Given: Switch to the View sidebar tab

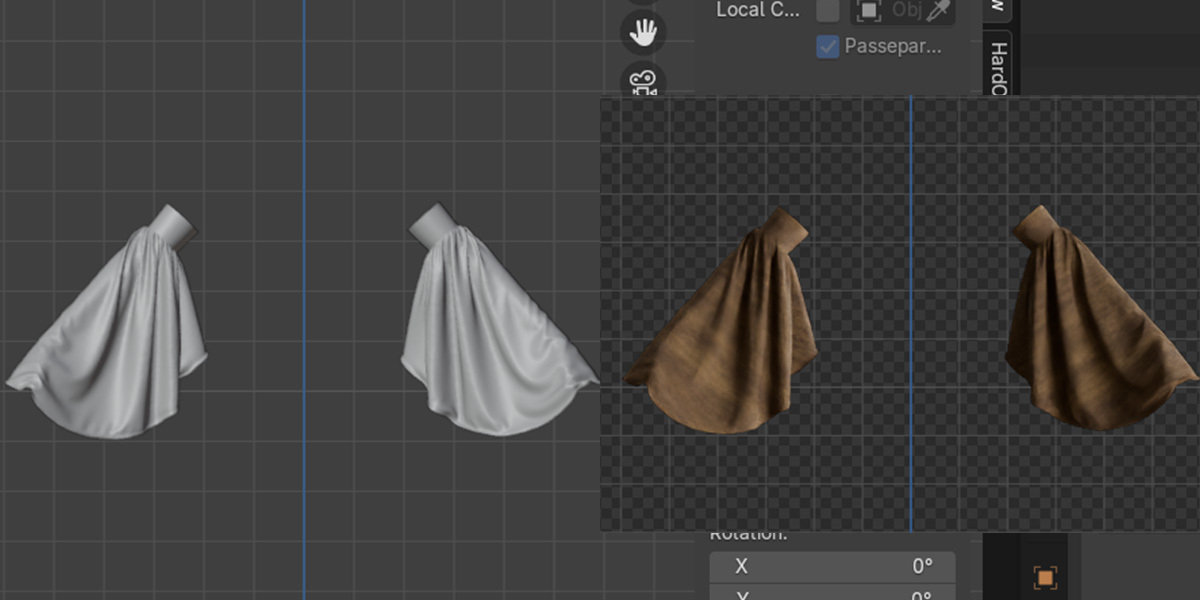Looking at the screenshot, I should pyautogui.click(x=997, y=8).
